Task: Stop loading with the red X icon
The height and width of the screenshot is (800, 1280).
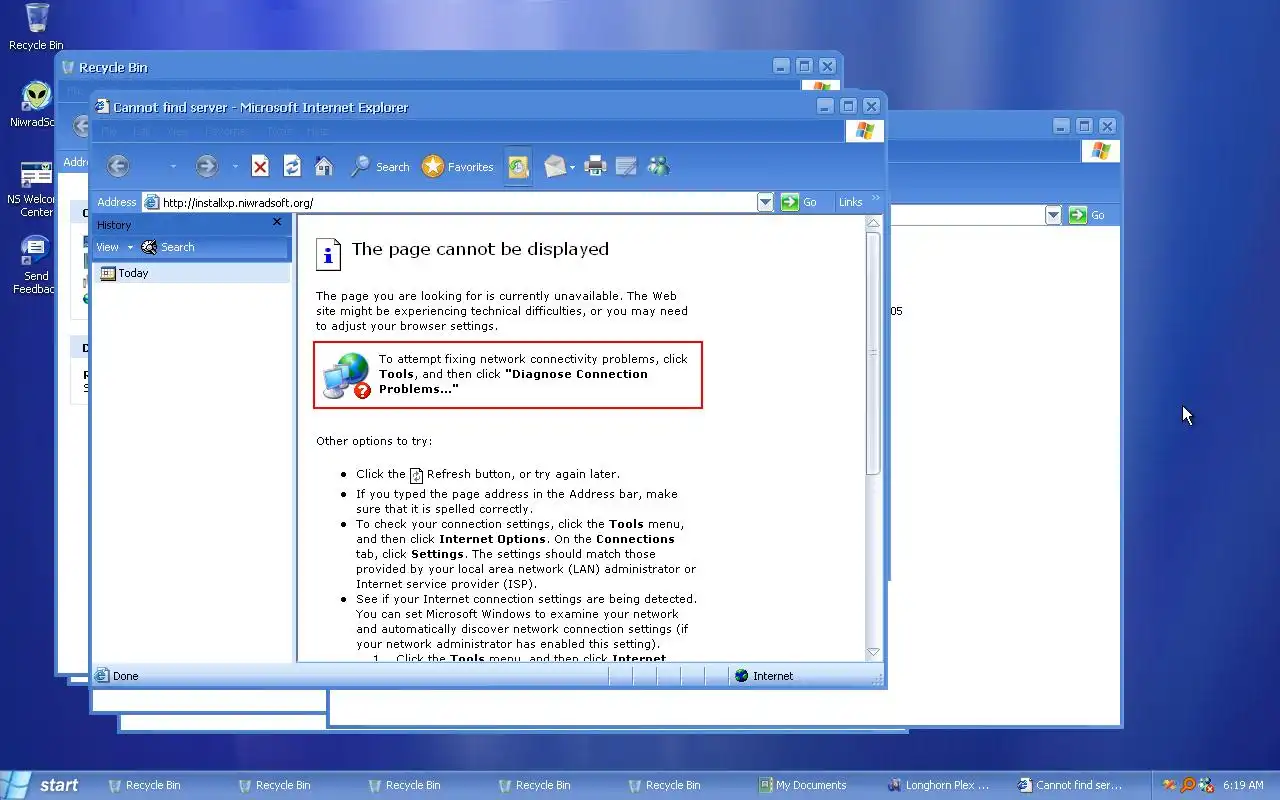Action: click(x=260, y=167)
